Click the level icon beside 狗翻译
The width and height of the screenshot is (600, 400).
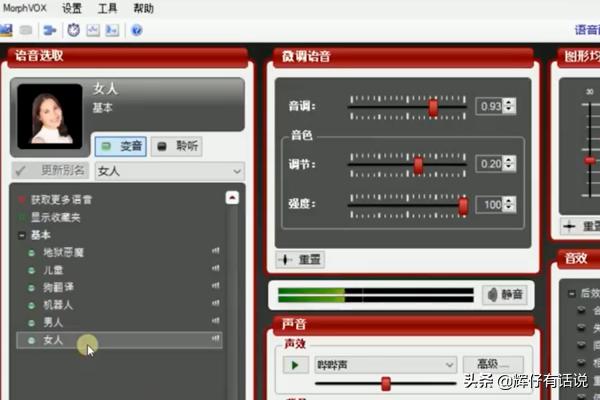pyautogui.click(x=215, y=286)
